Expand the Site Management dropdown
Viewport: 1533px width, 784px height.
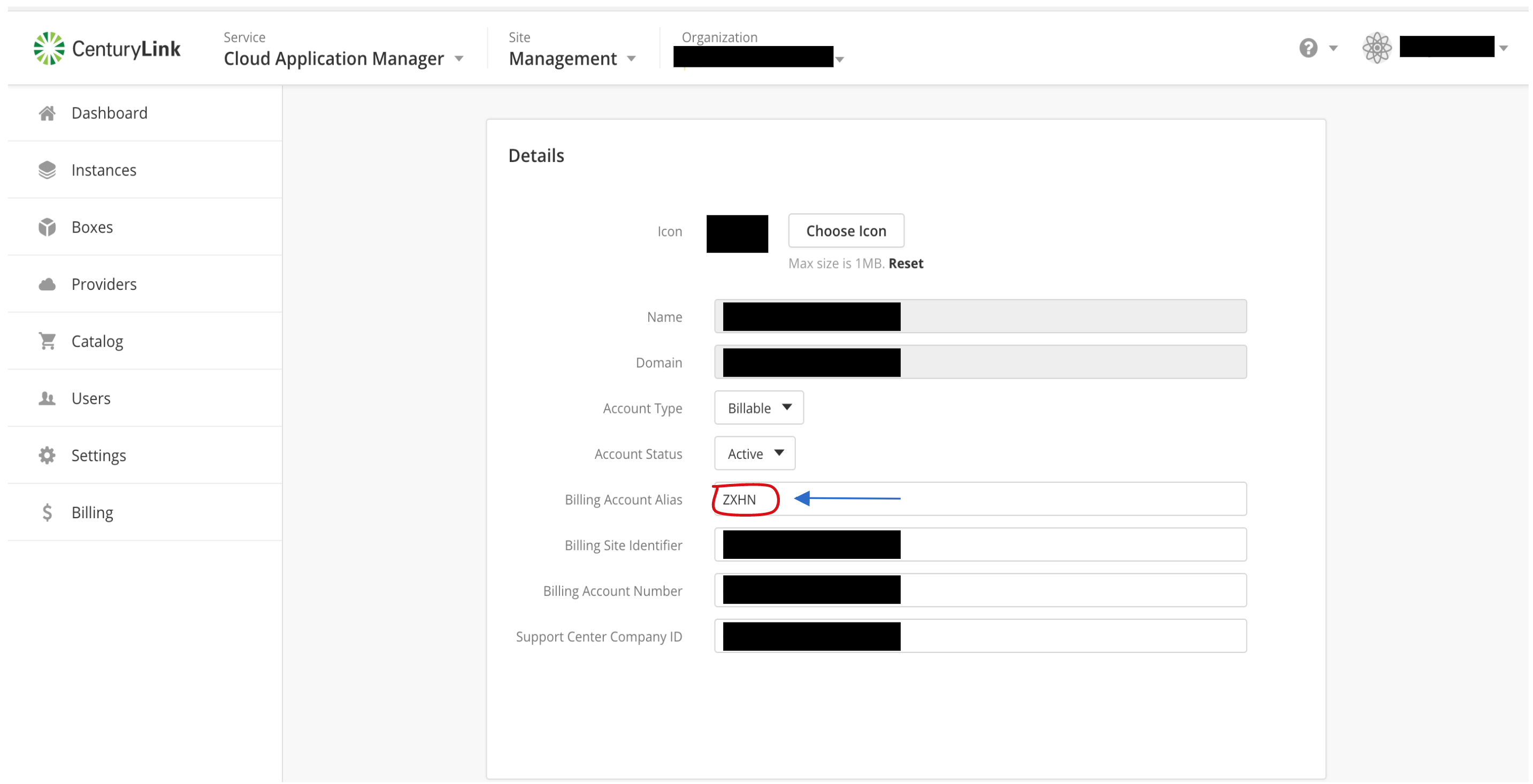tap(572, 58)
